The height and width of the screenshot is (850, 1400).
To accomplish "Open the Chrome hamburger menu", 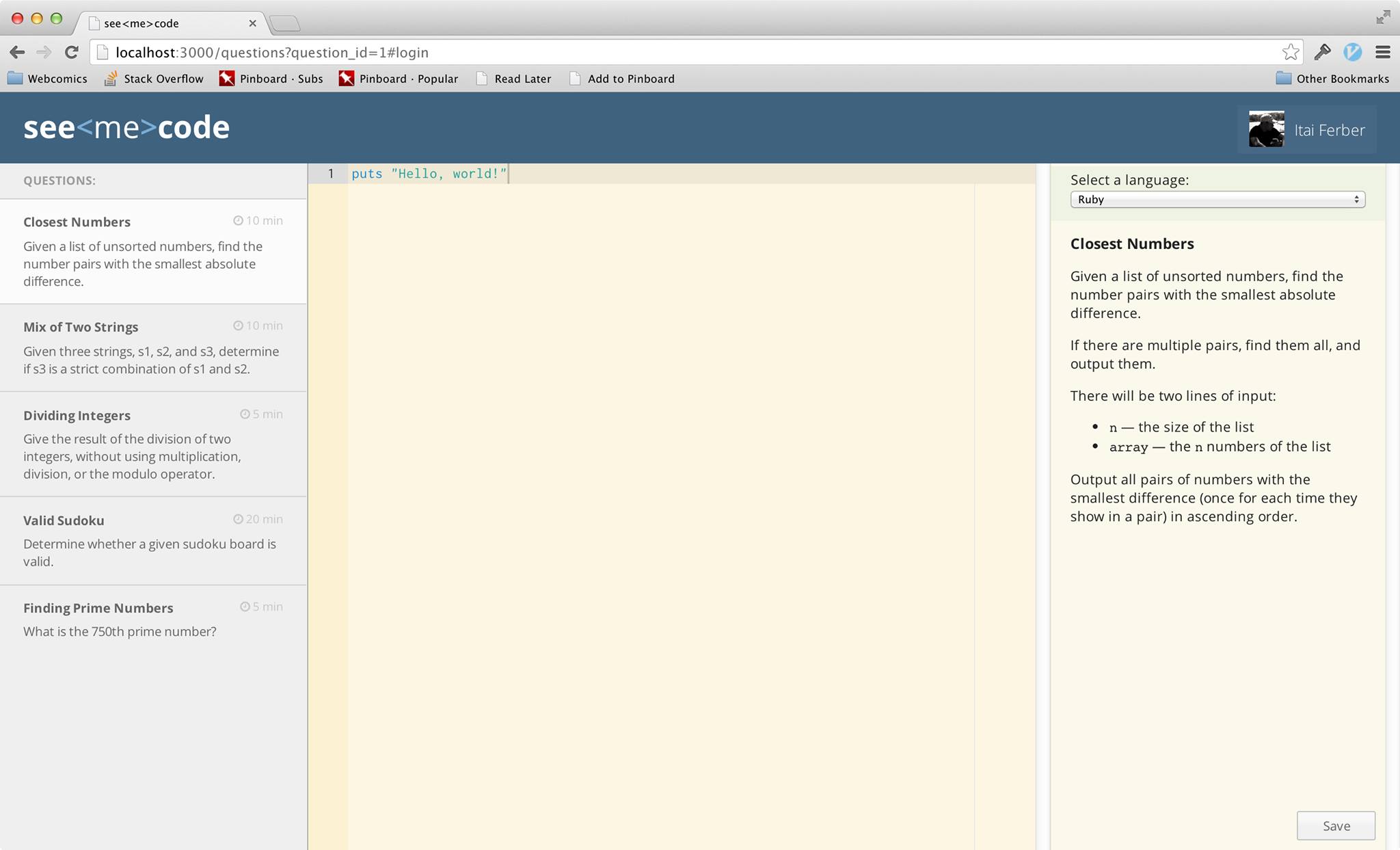I will click(1383, 52).
